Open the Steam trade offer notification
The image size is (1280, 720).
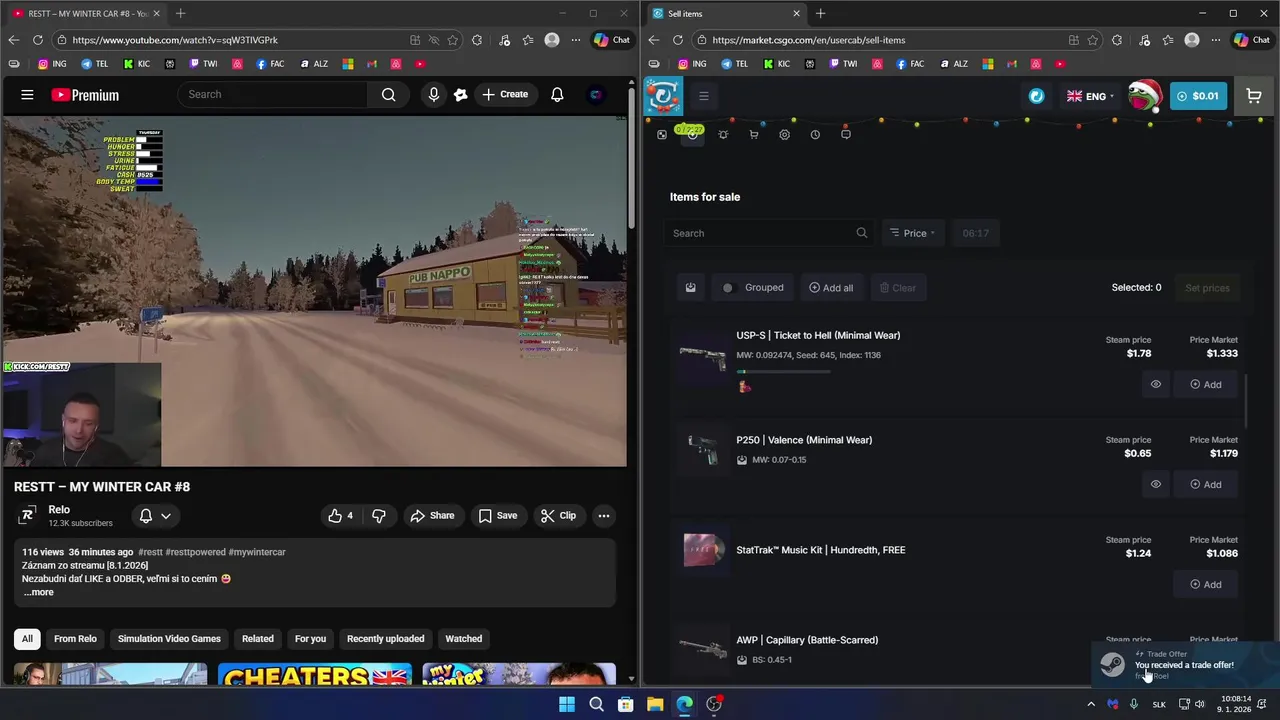click(x=1184, y=665)
